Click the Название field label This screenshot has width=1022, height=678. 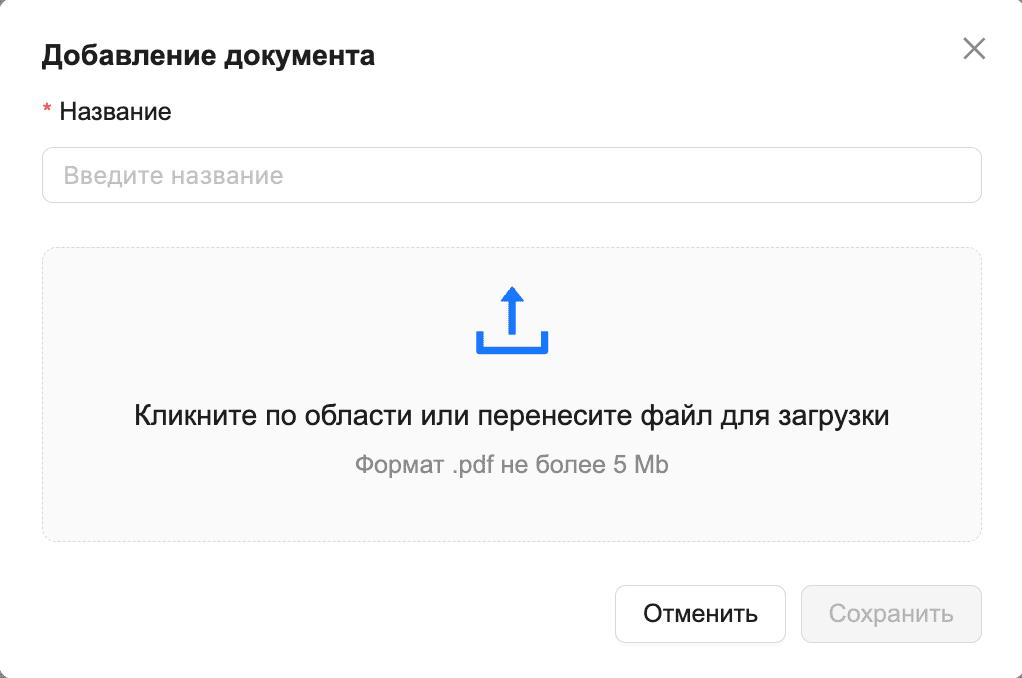pos(115,112)
